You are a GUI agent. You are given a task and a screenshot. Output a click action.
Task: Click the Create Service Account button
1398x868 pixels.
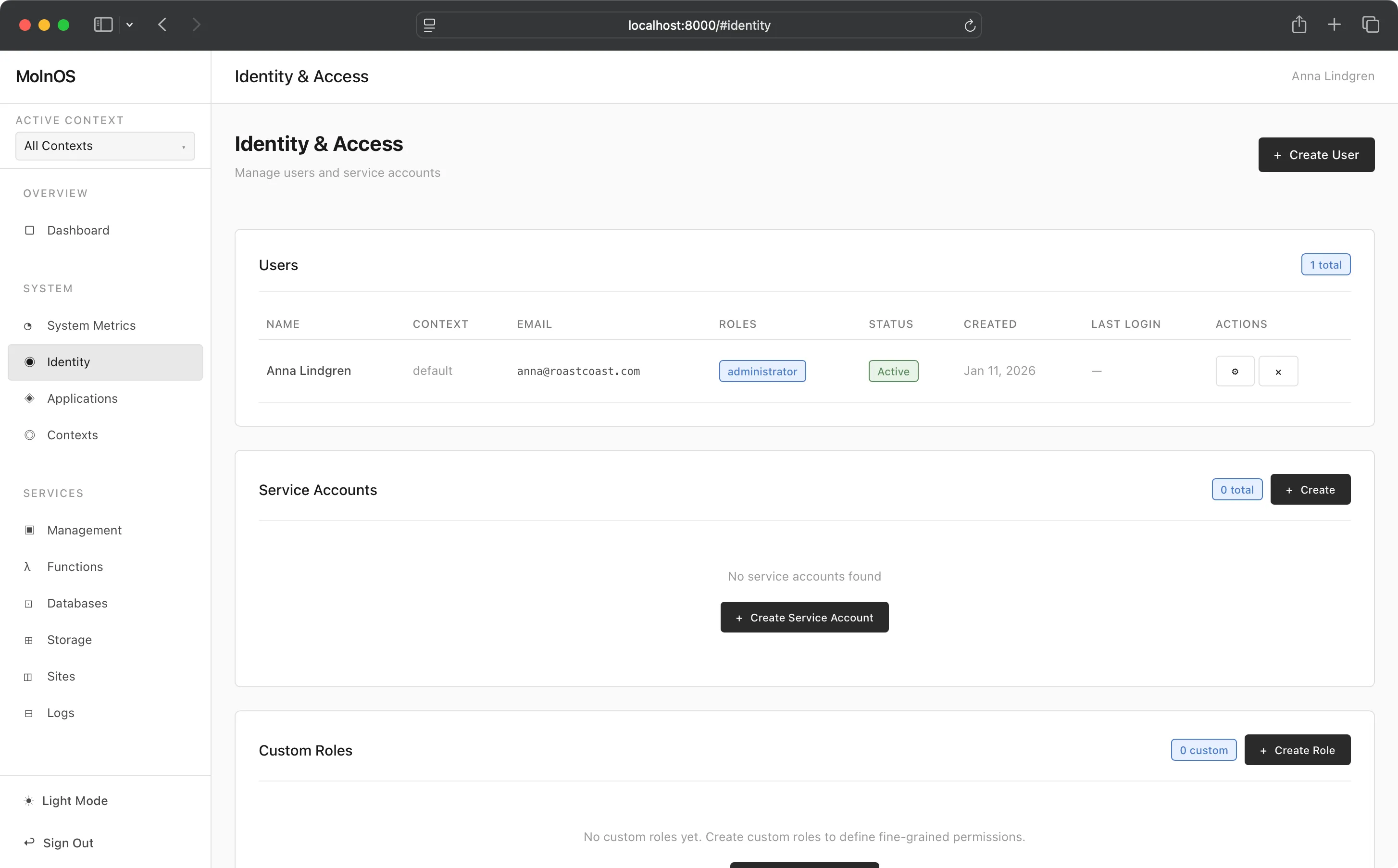point(804,617)
